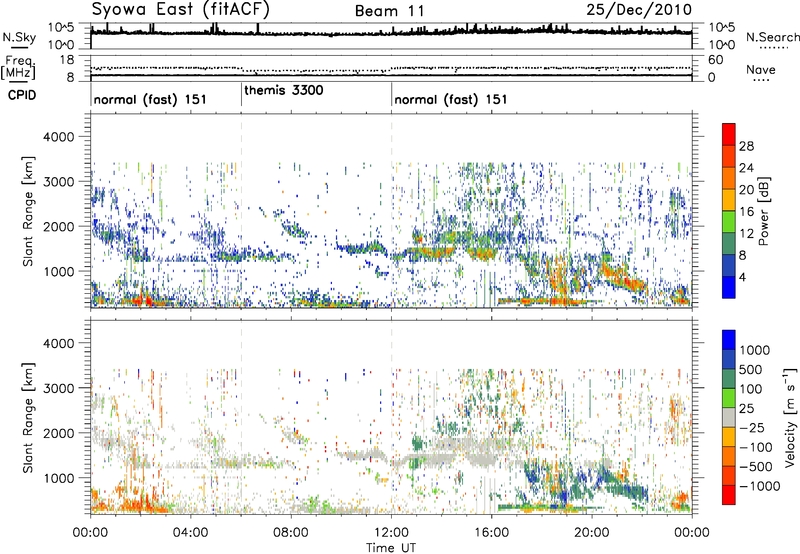This screenshot has width=800, height=554.
Task: Click the date label "25/Dec/2010"
Action: coord(639,10)
